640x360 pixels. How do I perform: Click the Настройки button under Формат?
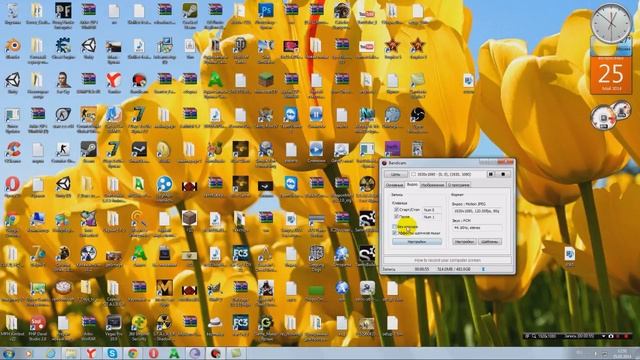point(464,242)
